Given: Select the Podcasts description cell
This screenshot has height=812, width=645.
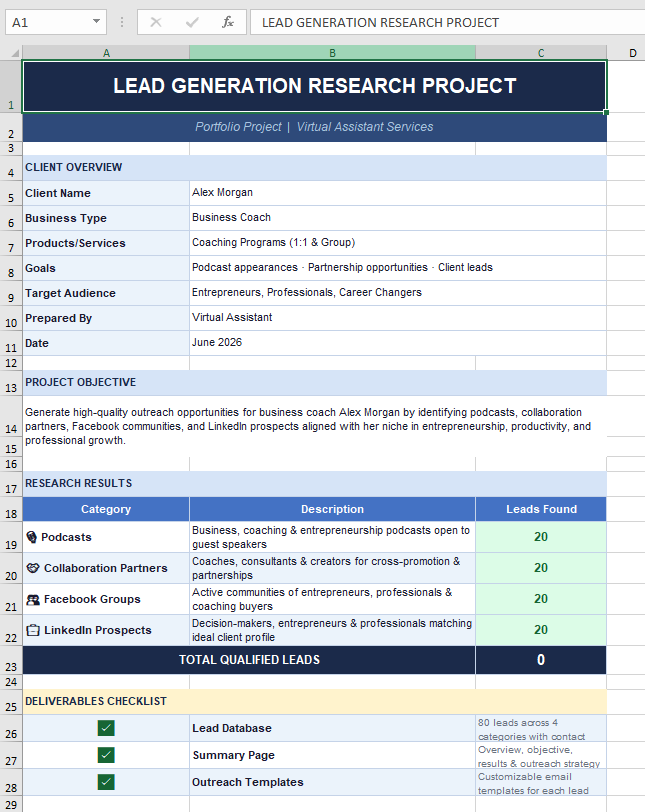Looking at the screenshot, I should [x=332, y=537].
